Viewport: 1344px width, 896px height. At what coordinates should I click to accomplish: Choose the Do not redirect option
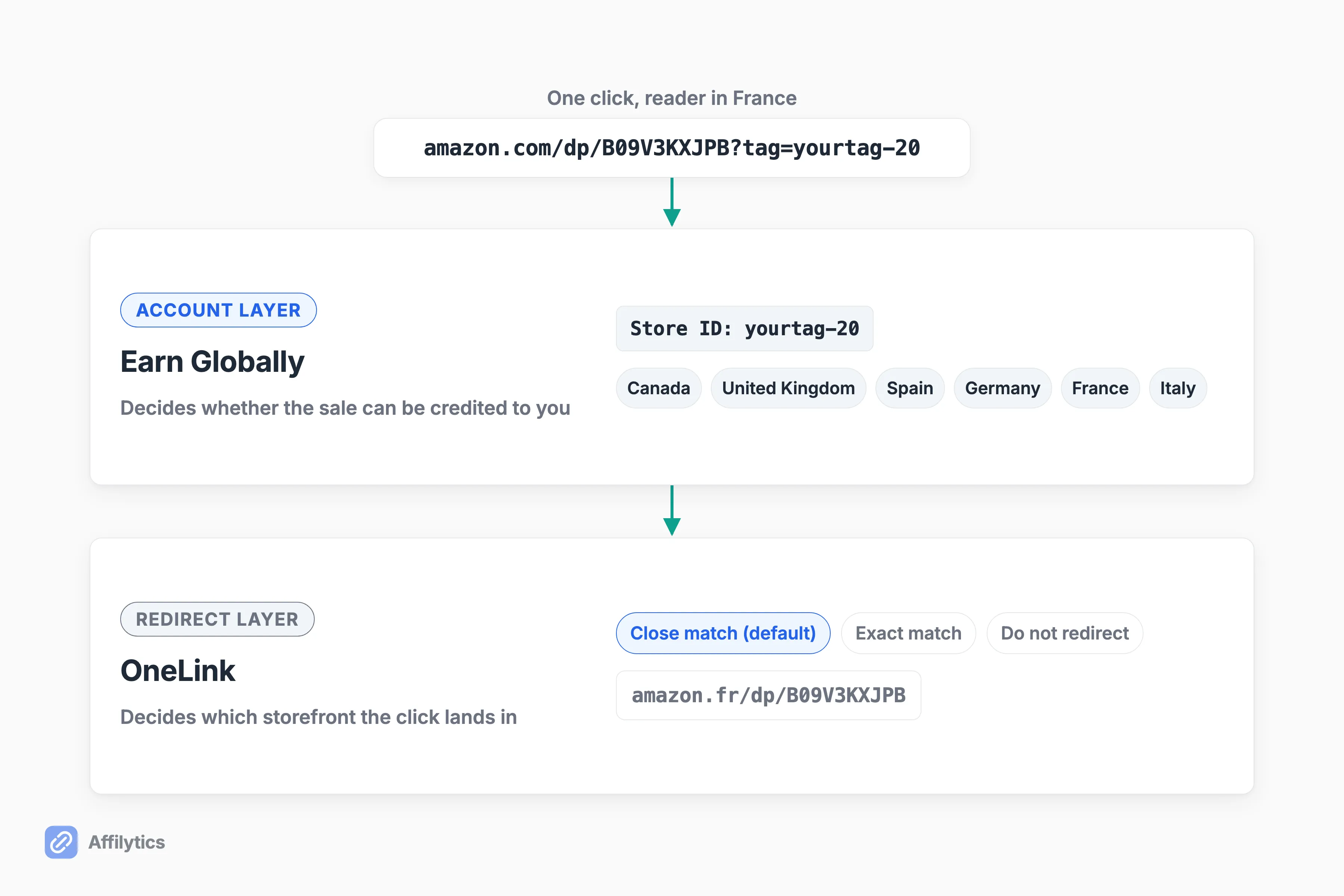pos(1065,633)
